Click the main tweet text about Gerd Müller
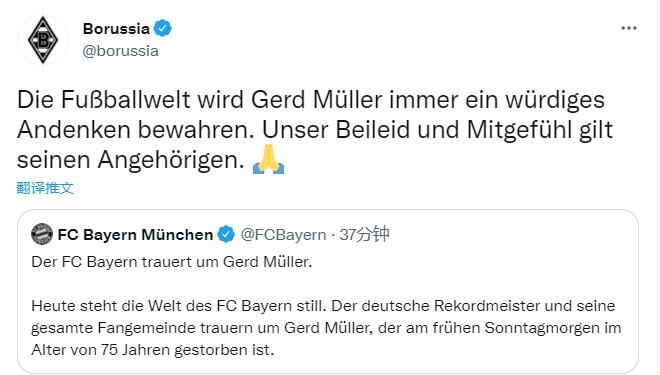The image size is (660, 375). pyautogui.click(x=315, y=130)
